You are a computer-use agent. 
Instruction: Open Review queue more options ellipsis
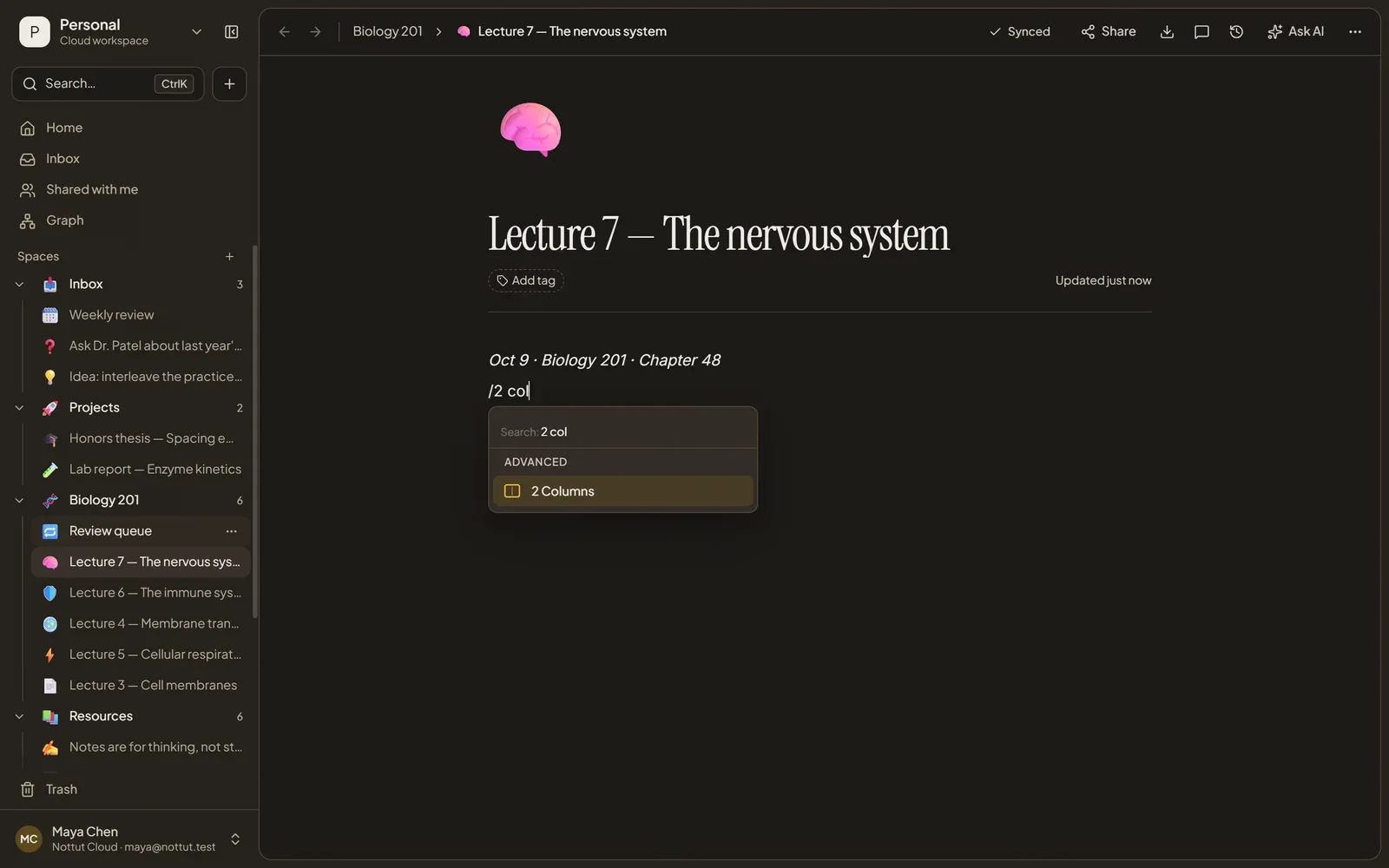(x=231, y=531)
